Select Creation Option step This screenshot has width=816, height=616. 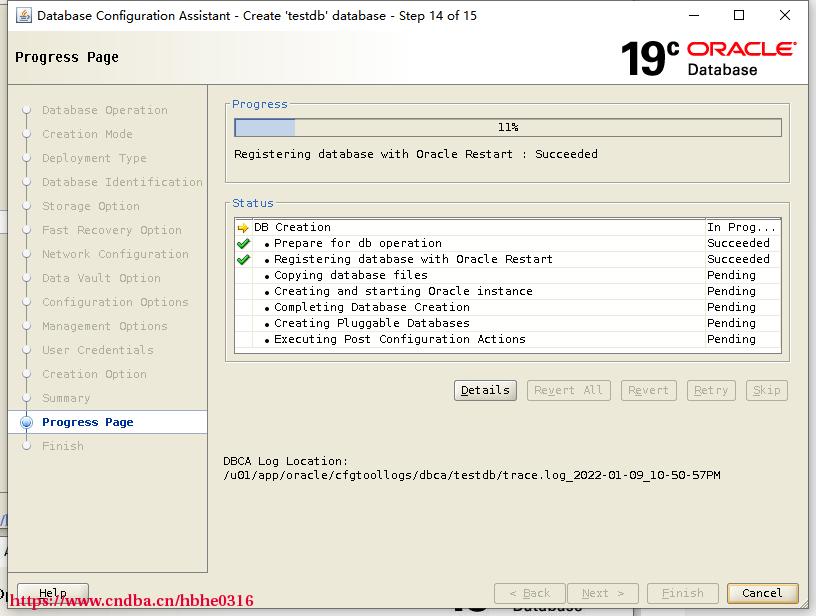94,374
